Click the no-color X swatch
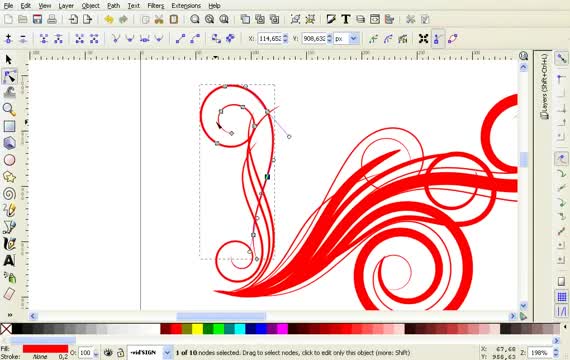The width and height of the screenshot is (570, 360). pyautogui.click(x=6, y=329)
